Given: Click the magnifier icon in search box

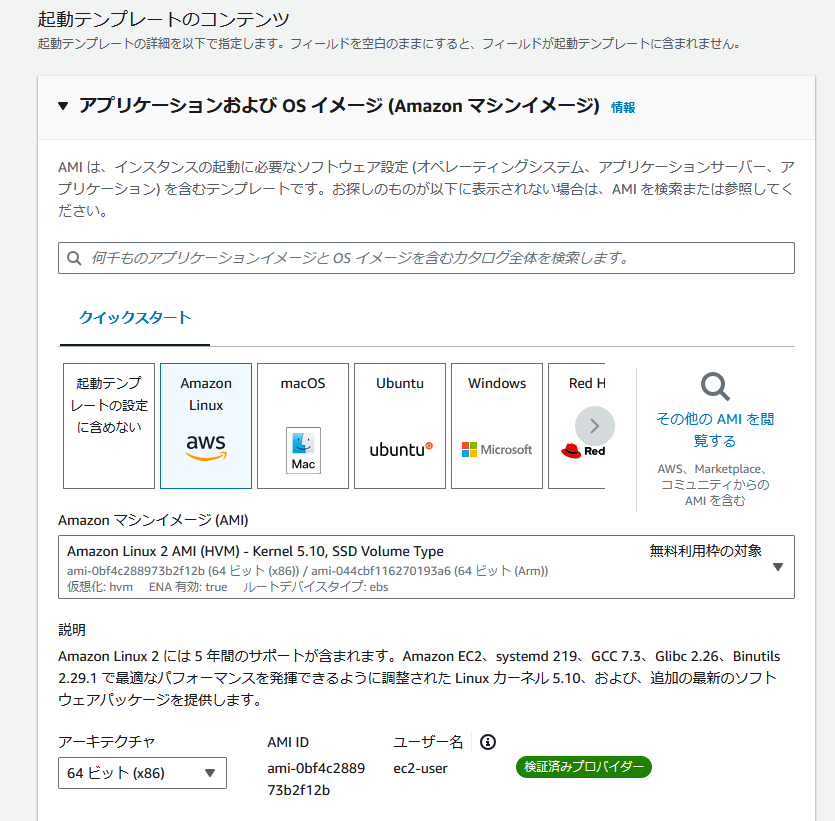Looking at the screenshot, I should pyautogui.click(x=74, y=258).
